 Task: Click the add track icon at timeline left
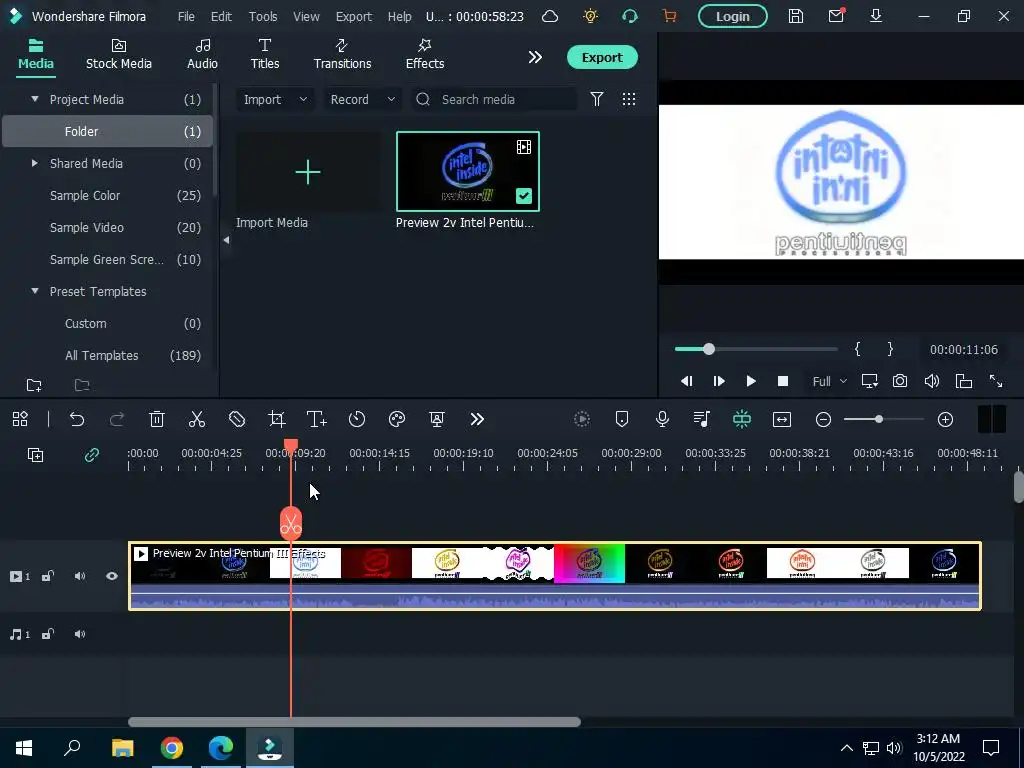point(35,455)
